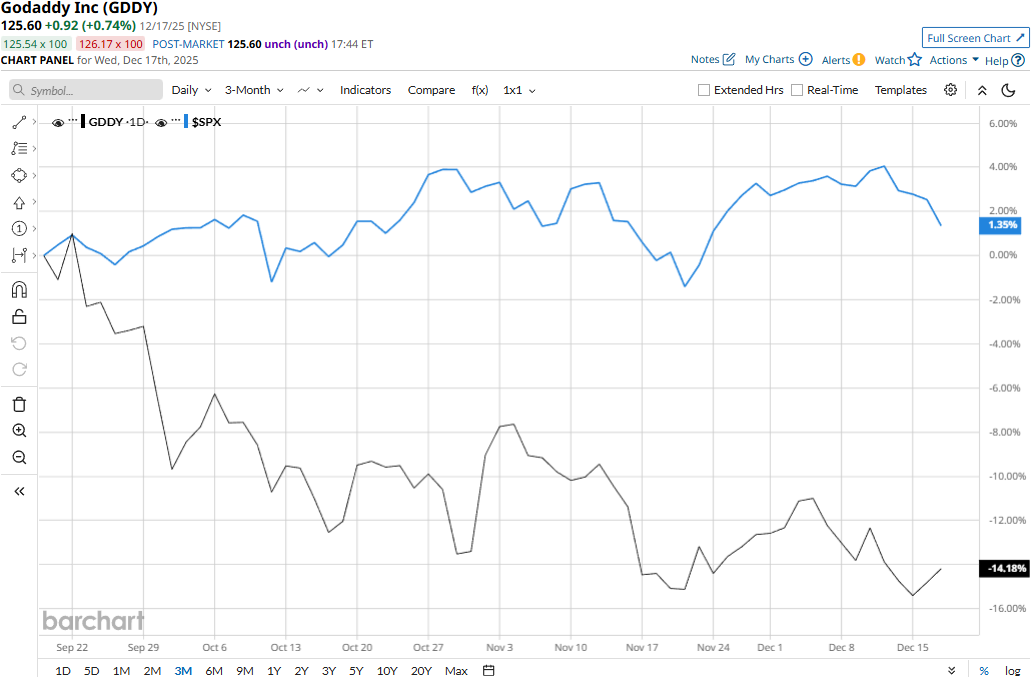The width and height of the screenshot is (1032, 677).
Task: Select the 5Y time range
Action: [356, 670]
